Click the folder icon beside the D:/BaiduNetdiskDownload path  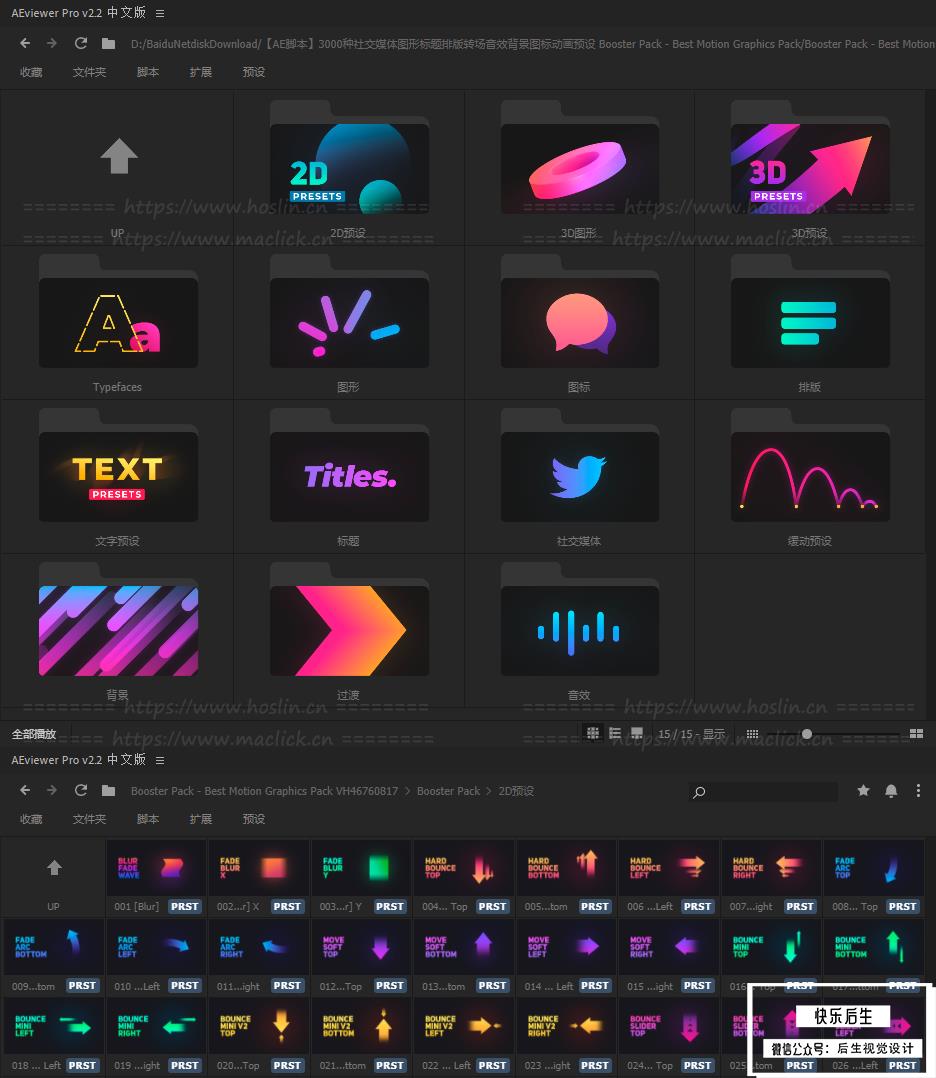click(x=108, y=43)
